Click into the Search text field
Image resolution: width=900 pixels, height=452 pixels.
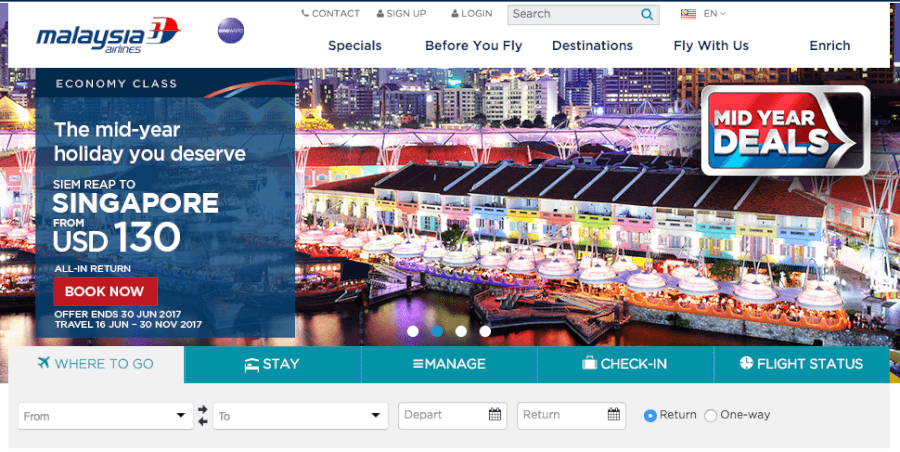pos(572,14)
